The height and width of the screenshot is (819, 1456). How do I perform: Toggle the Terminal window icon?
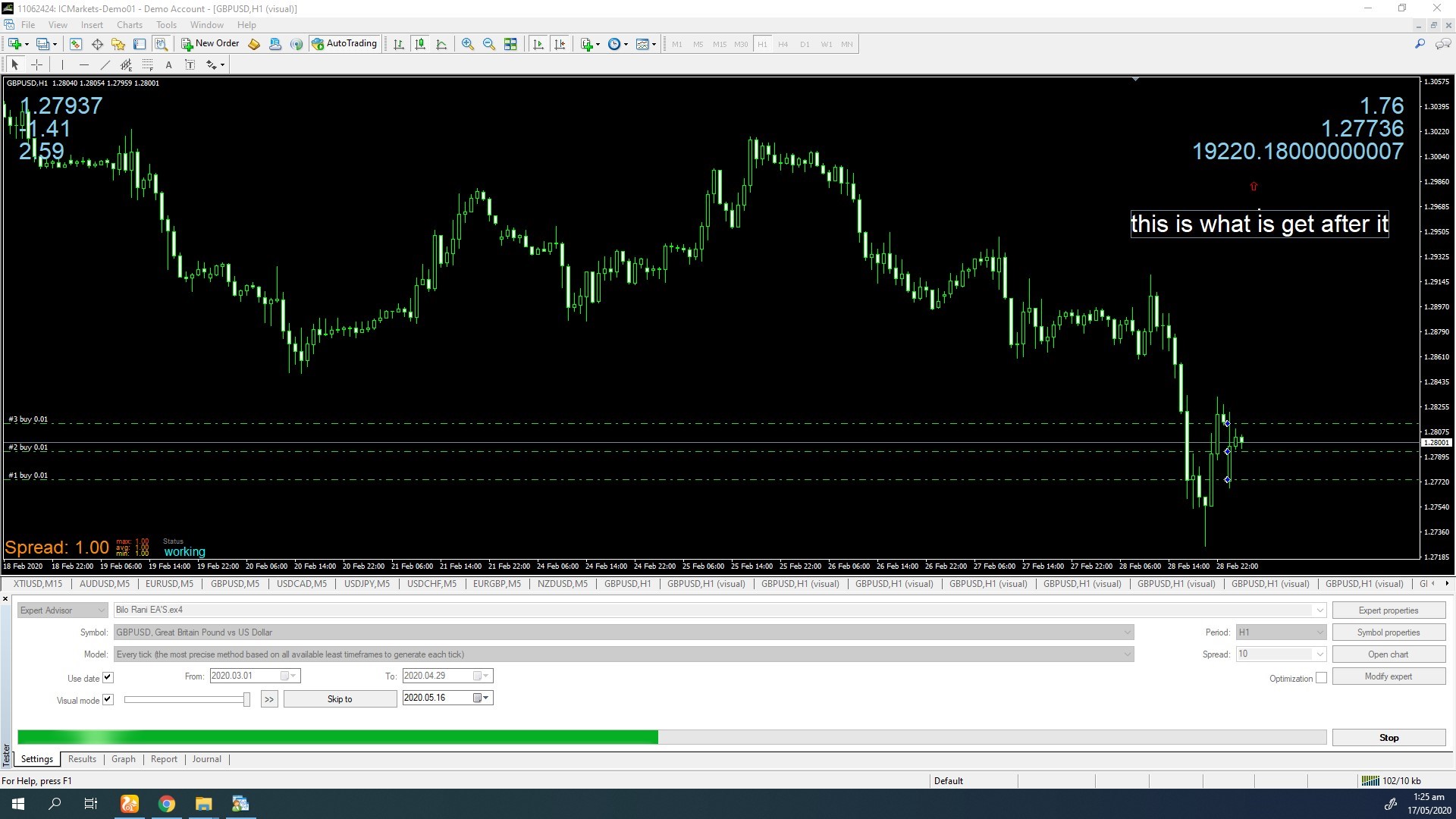(x=140, y=44)
